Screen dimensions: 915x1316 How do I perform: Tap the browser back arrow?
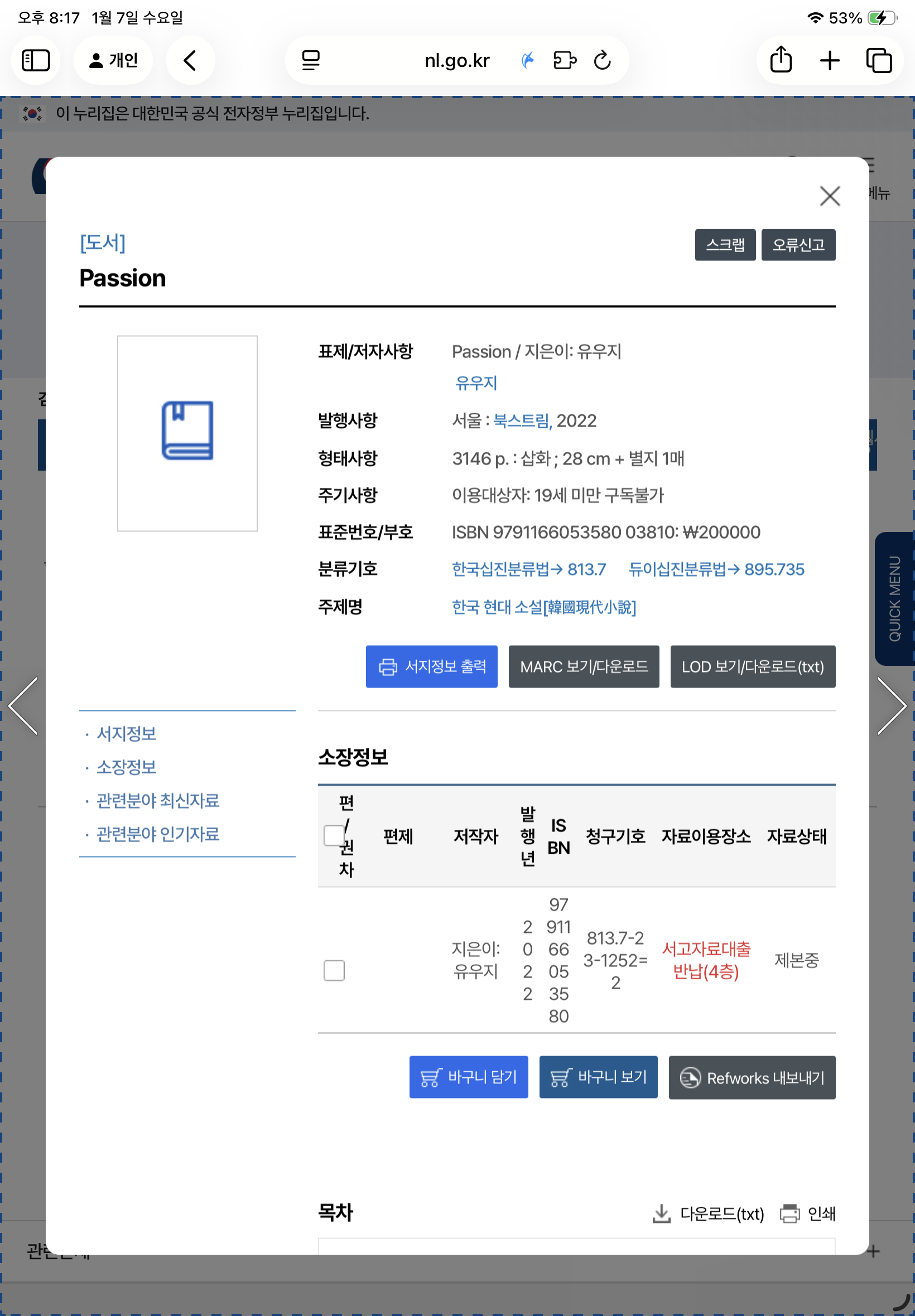tap(190, 60)
